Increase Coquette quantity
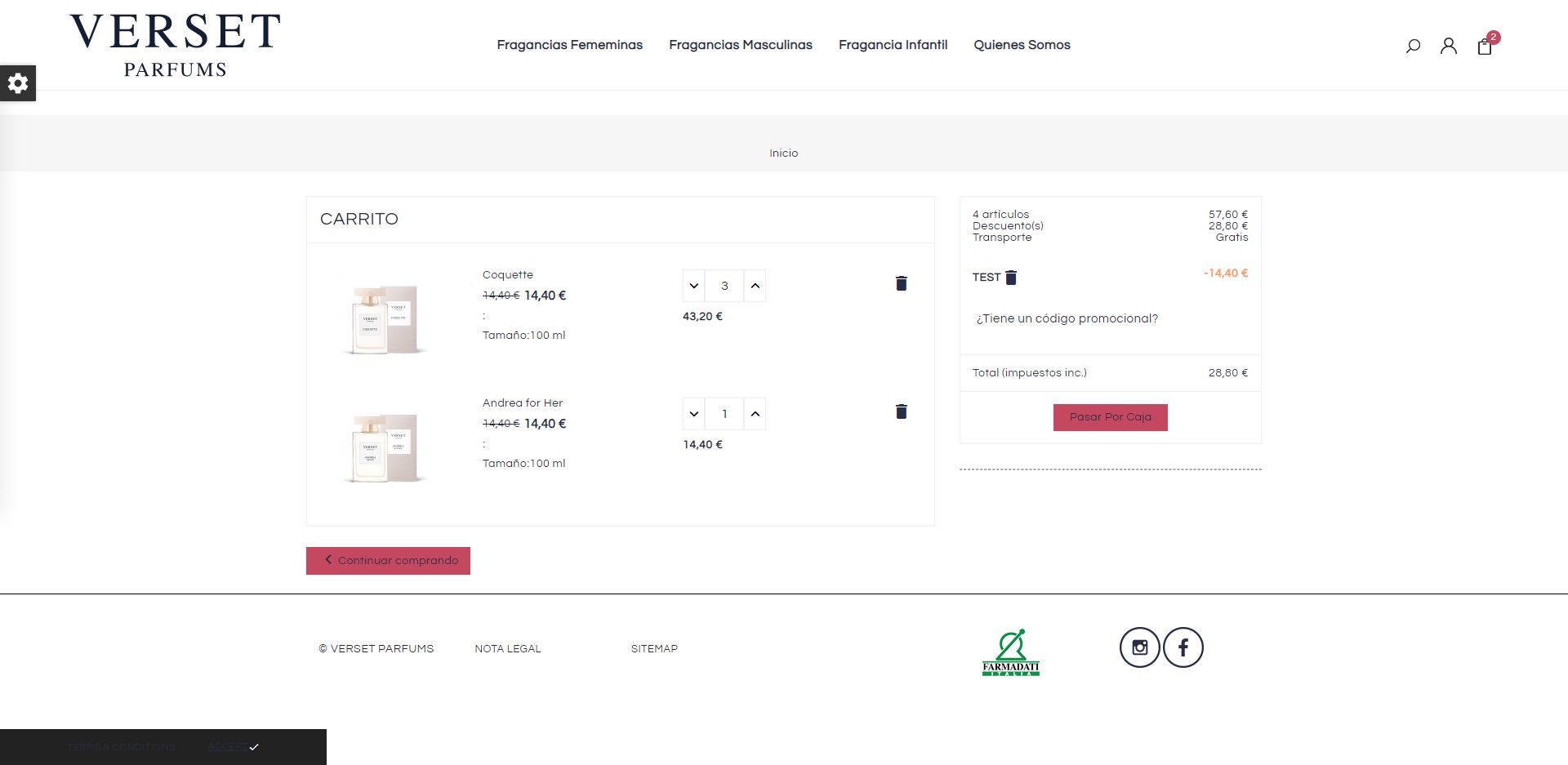This screenshot has height=765, width=1568. click(755, 286)
